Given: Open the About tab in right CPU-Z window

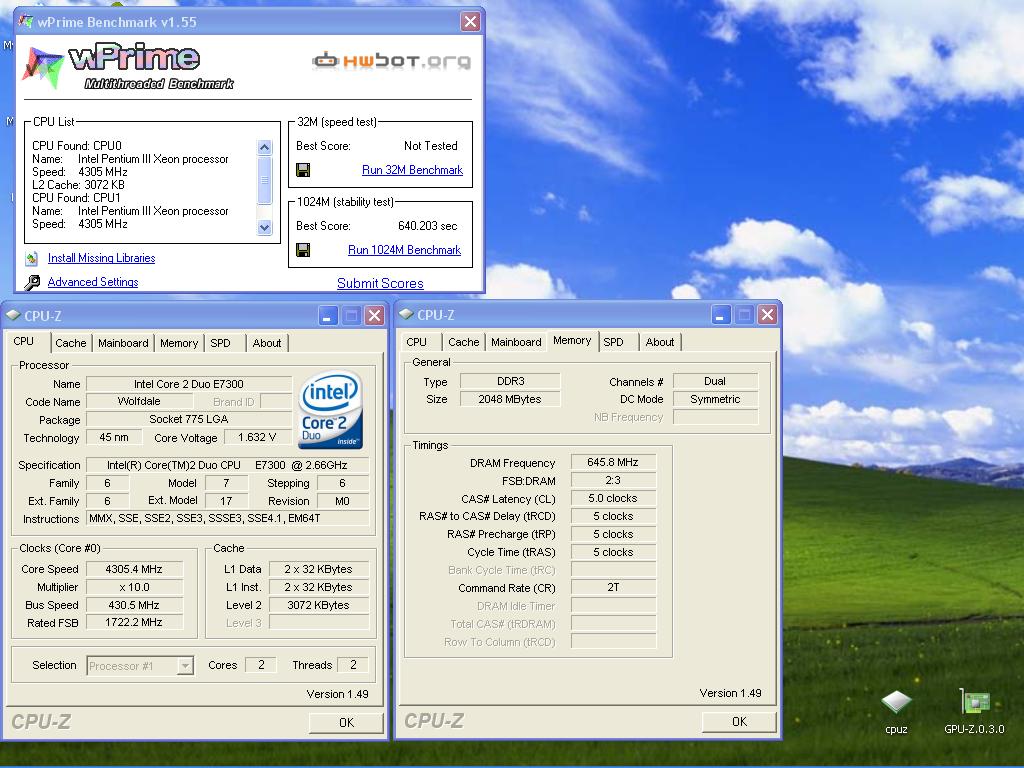Looking at the screenshot, I should click(660, 342).
